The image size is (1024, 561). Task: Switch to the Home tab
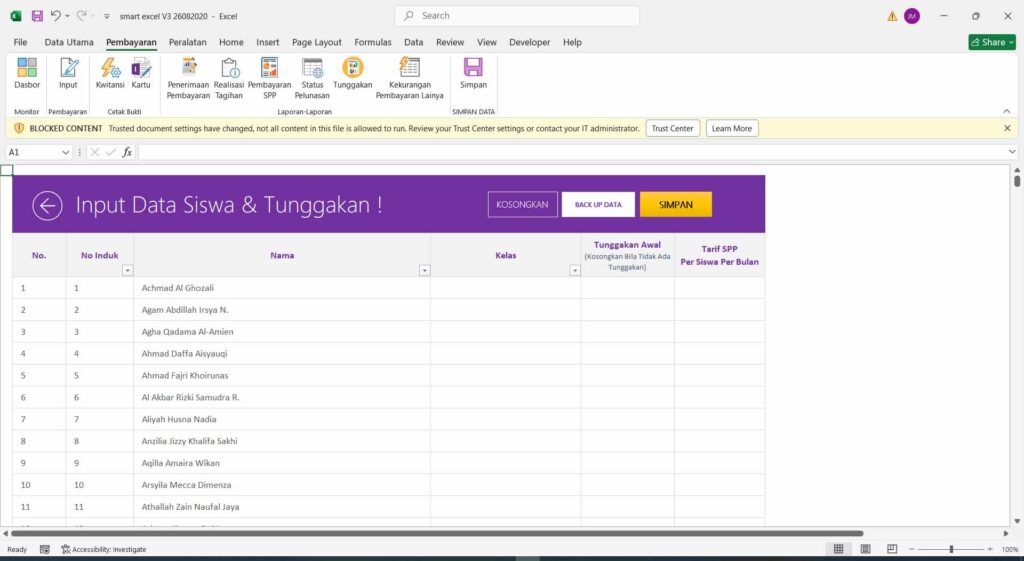click(231, 42)
